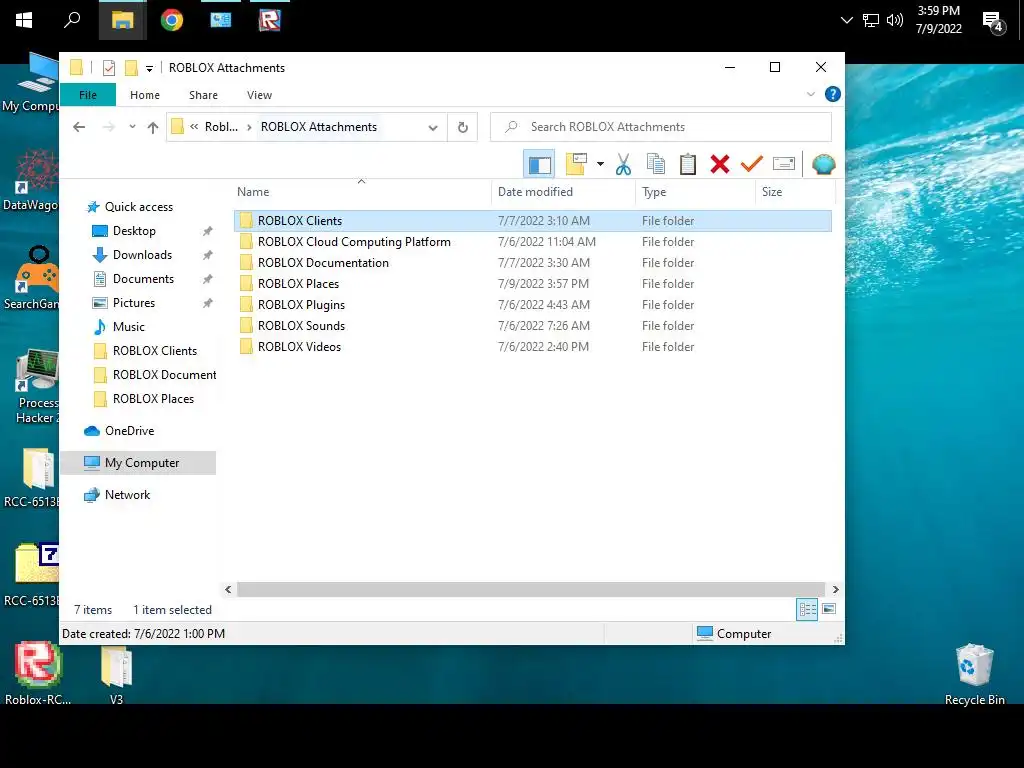Switch to details view layout icon

click(x=807, y=609)
